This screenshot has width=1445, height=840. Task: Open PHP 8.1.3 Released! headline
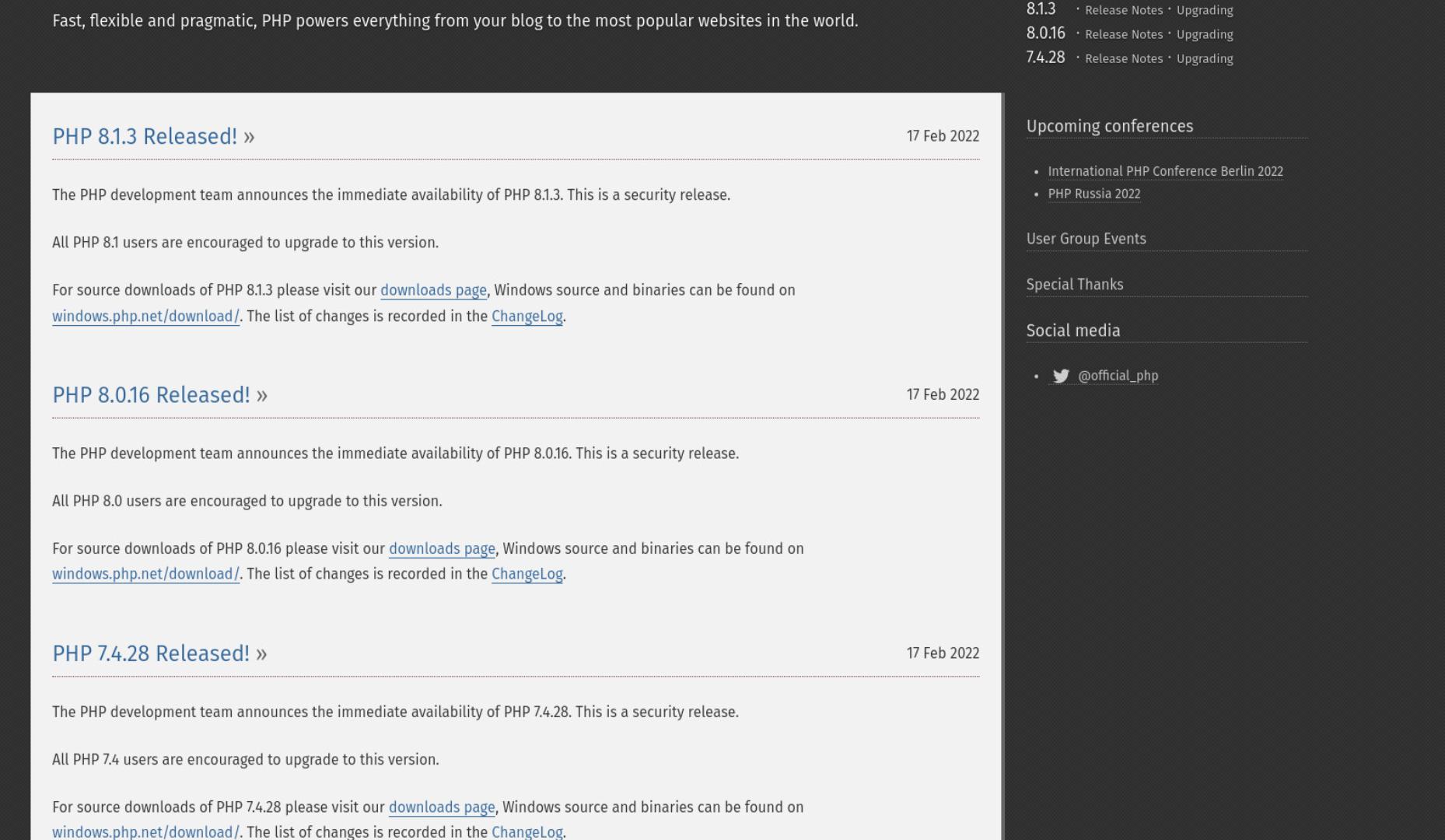145,136
